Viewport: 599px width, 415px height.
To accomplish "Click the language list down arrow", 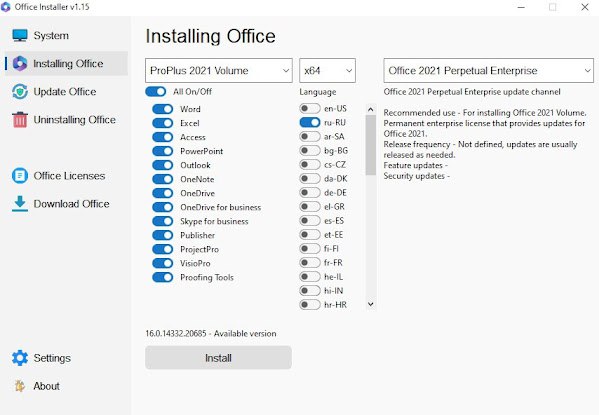I will point(371,305).
